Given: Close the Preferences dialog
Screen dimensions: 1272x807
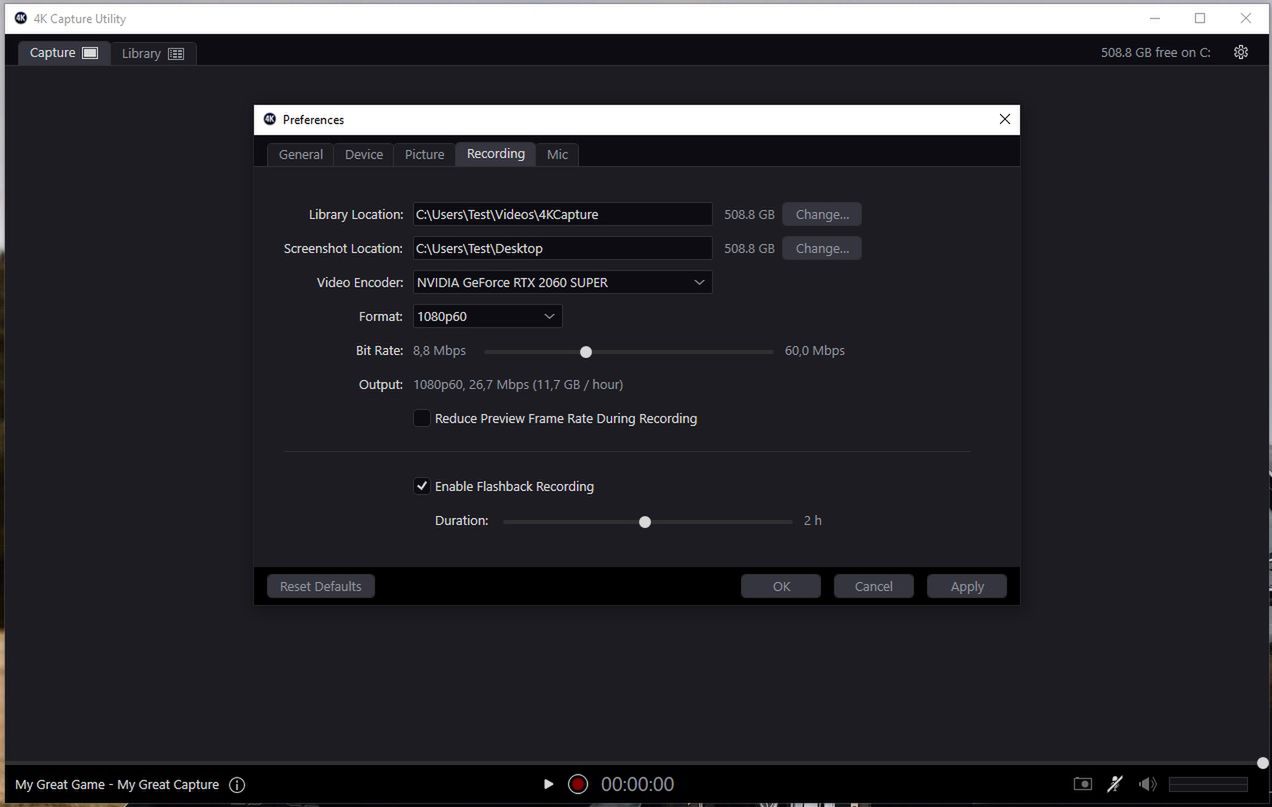Looking at the screenshot, I should click(x=1005, y=119).
